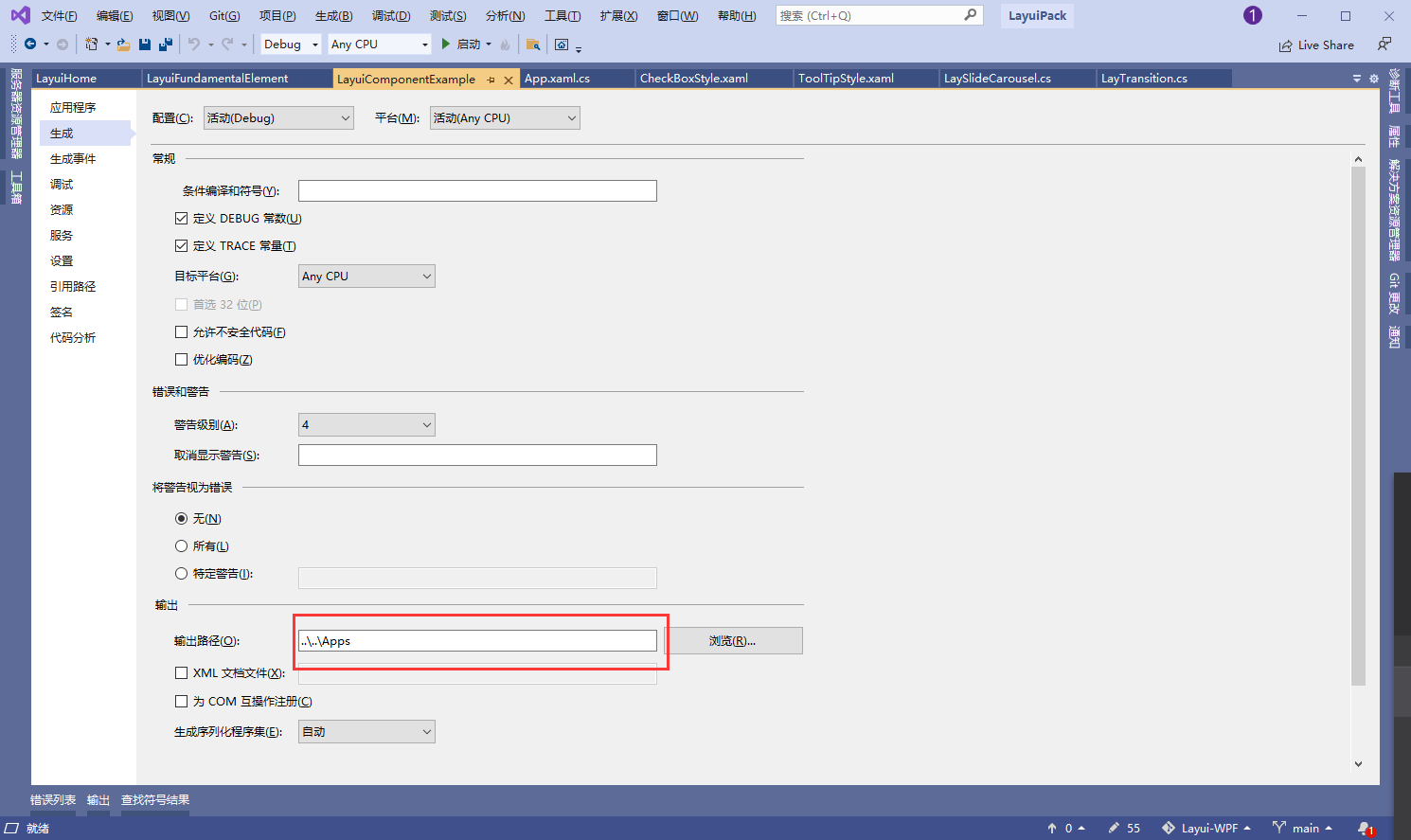Open the 生成序列化程序集 dropdown

[366, 731]
